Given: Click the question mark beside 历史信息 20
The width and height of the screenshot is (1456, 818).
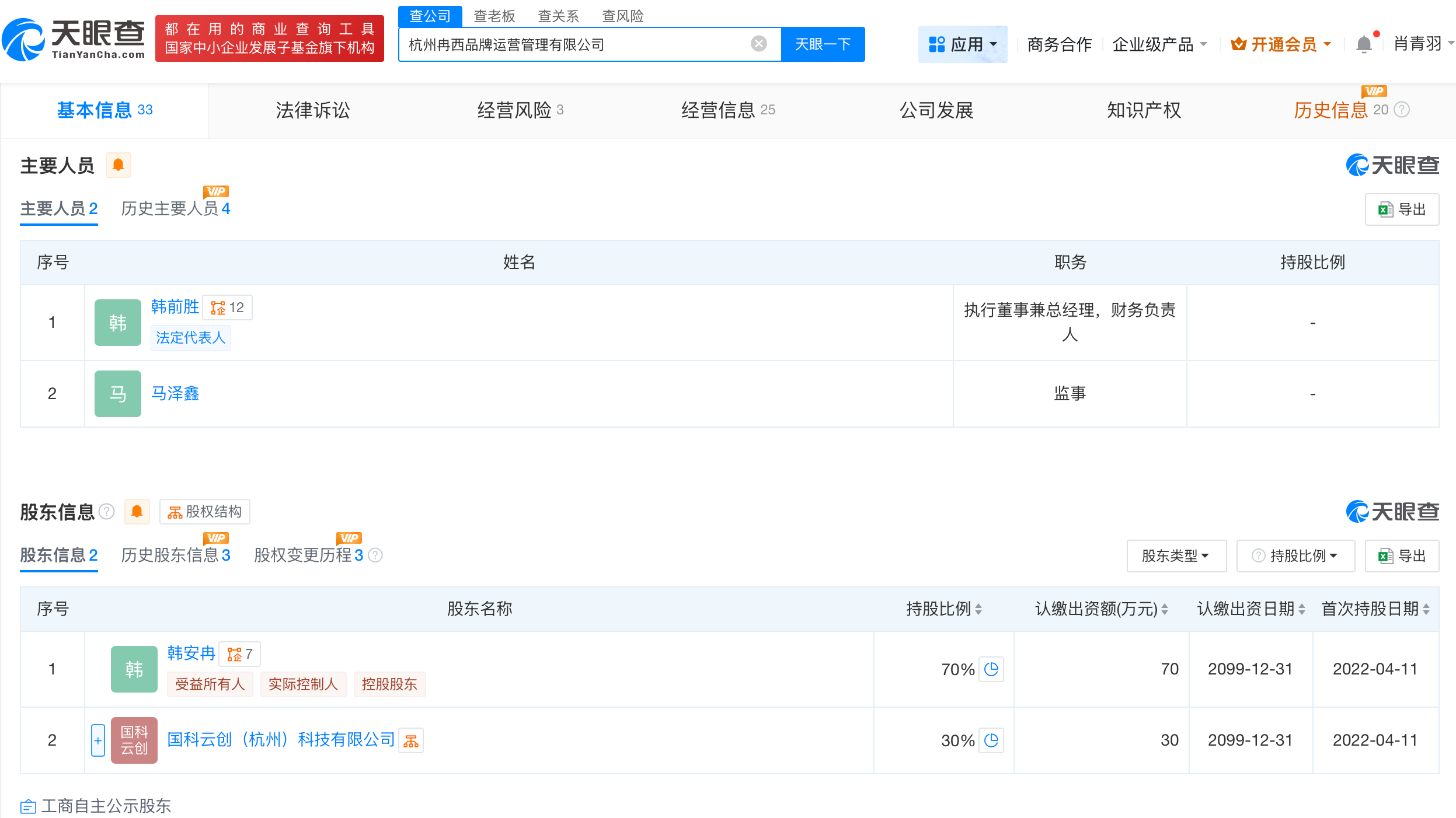Looking at the screenshot, I should [1402, 110].
